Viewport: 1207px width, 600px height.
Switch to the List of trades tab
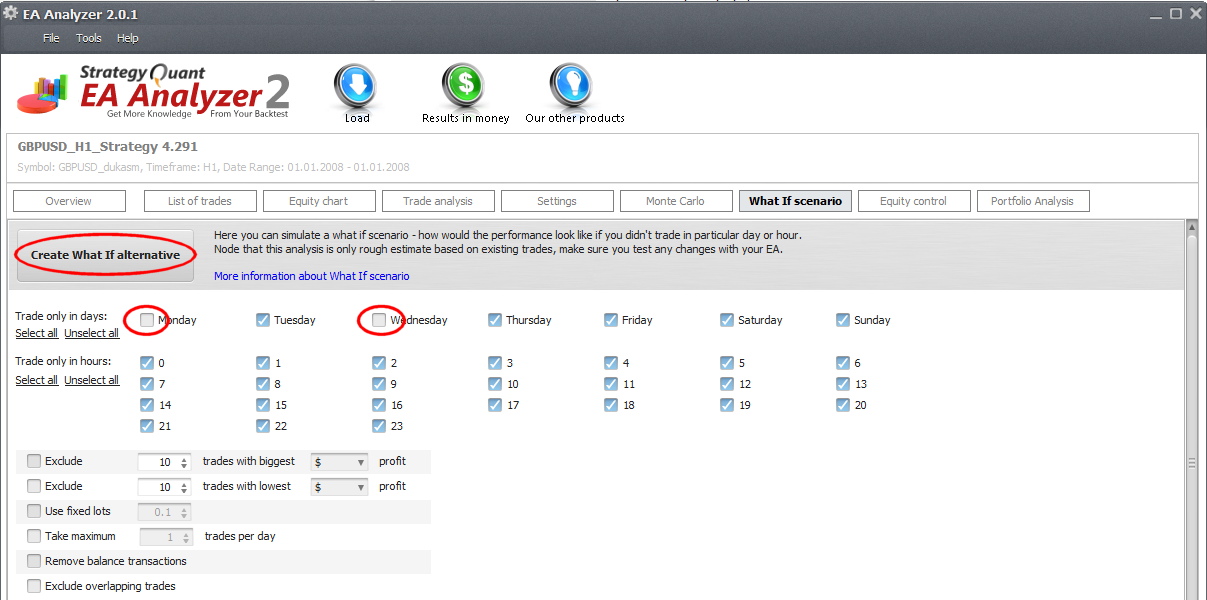[x=200, y=201]
